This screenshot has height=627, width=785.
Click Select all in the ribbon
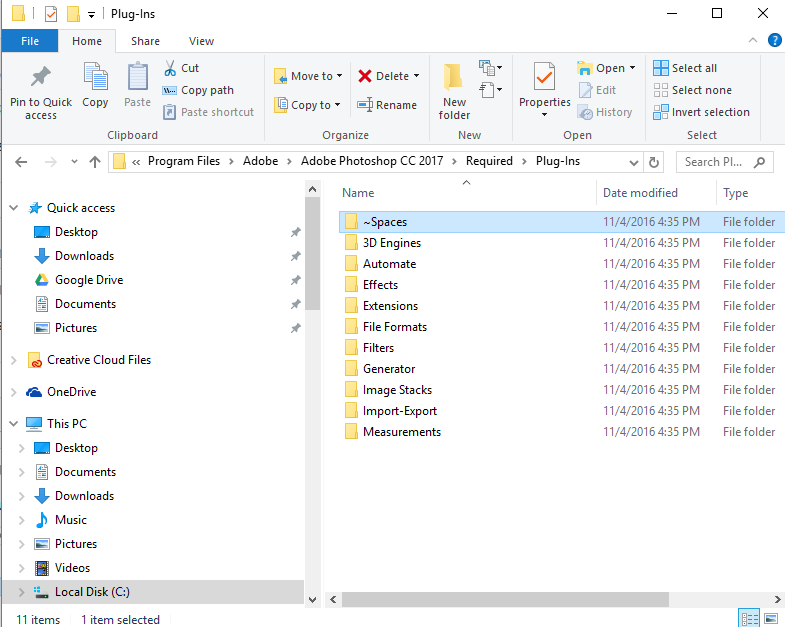(x=686, y=68)
